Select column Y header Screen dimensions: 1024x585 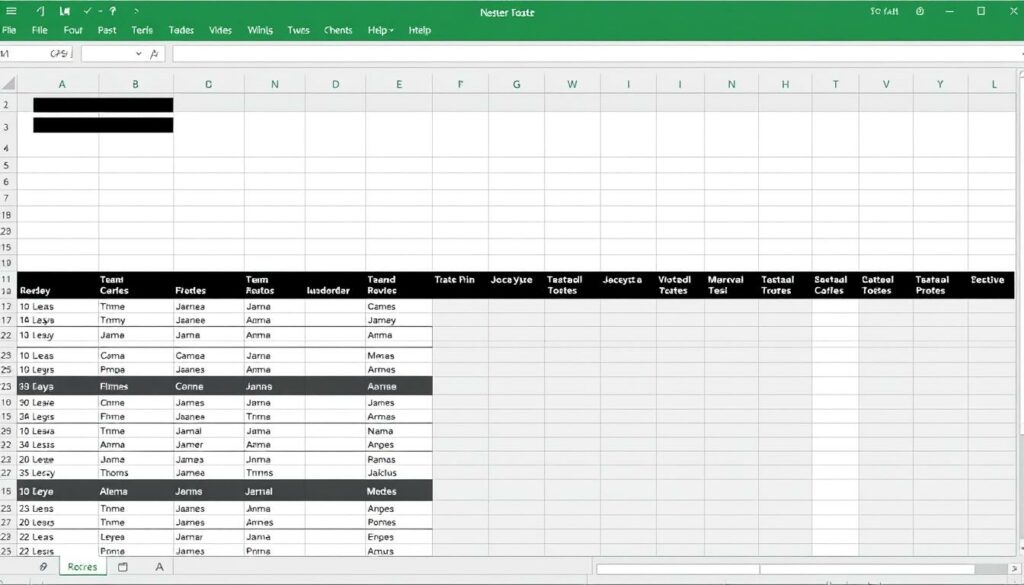coord(940,84)
